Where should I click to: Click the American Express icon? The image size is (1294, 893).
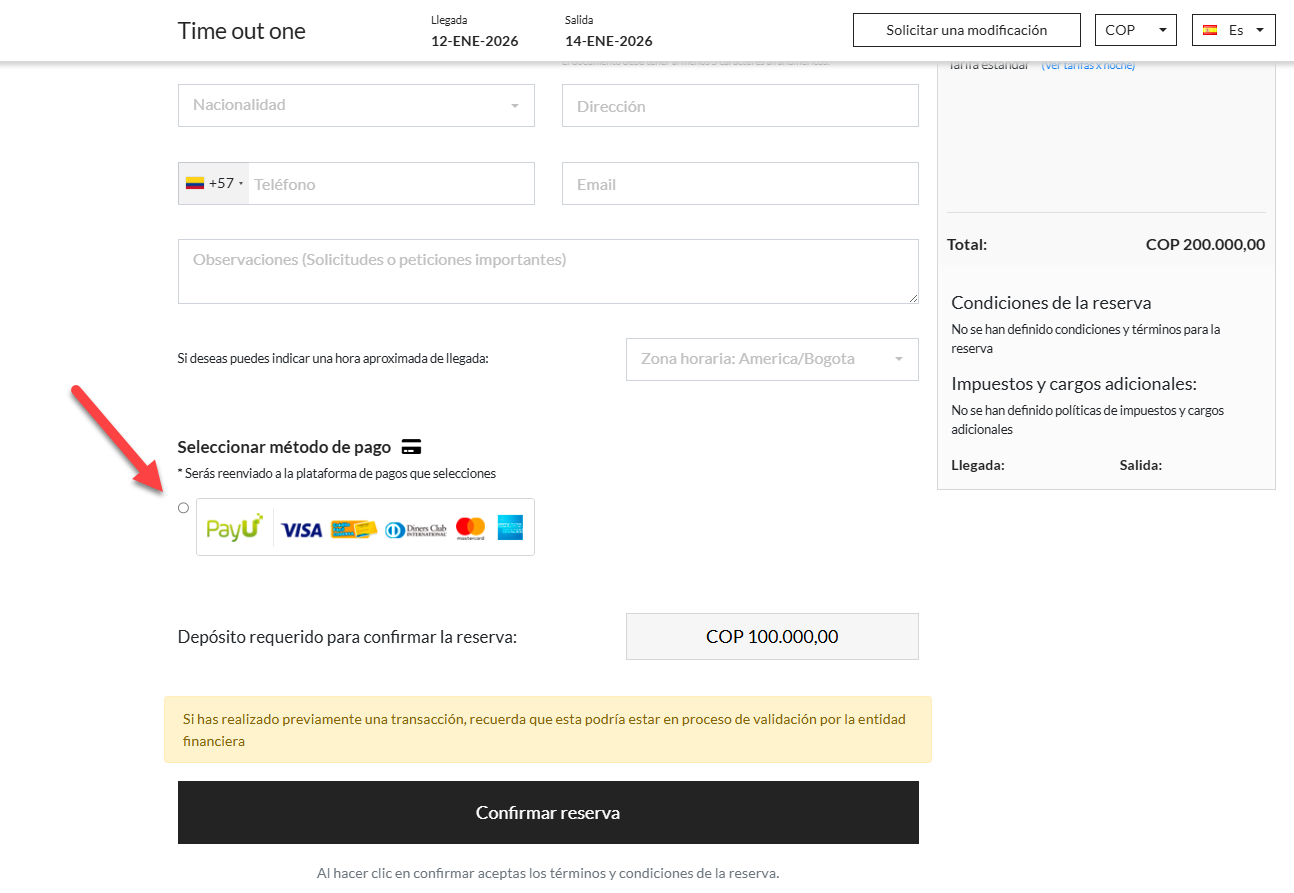tap(510, 527)
